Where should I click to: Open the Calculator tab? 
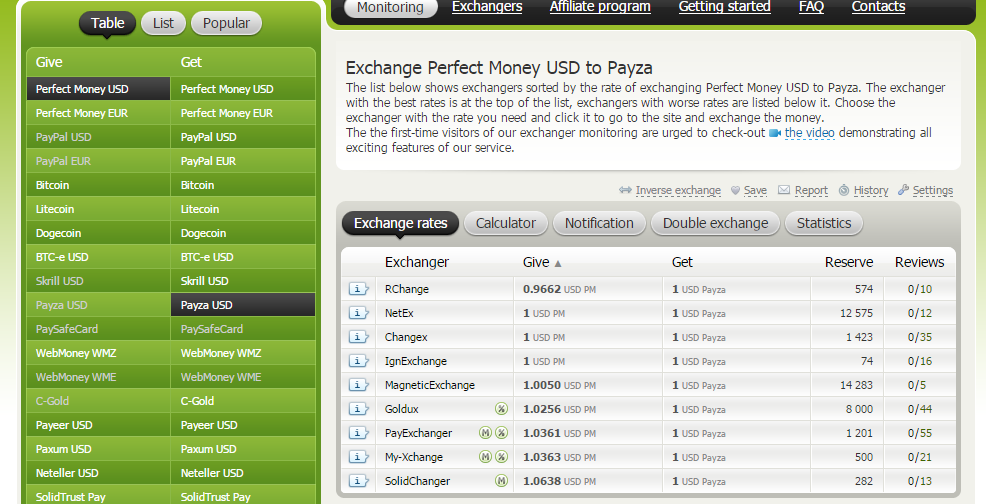click(x=506, y=223)
